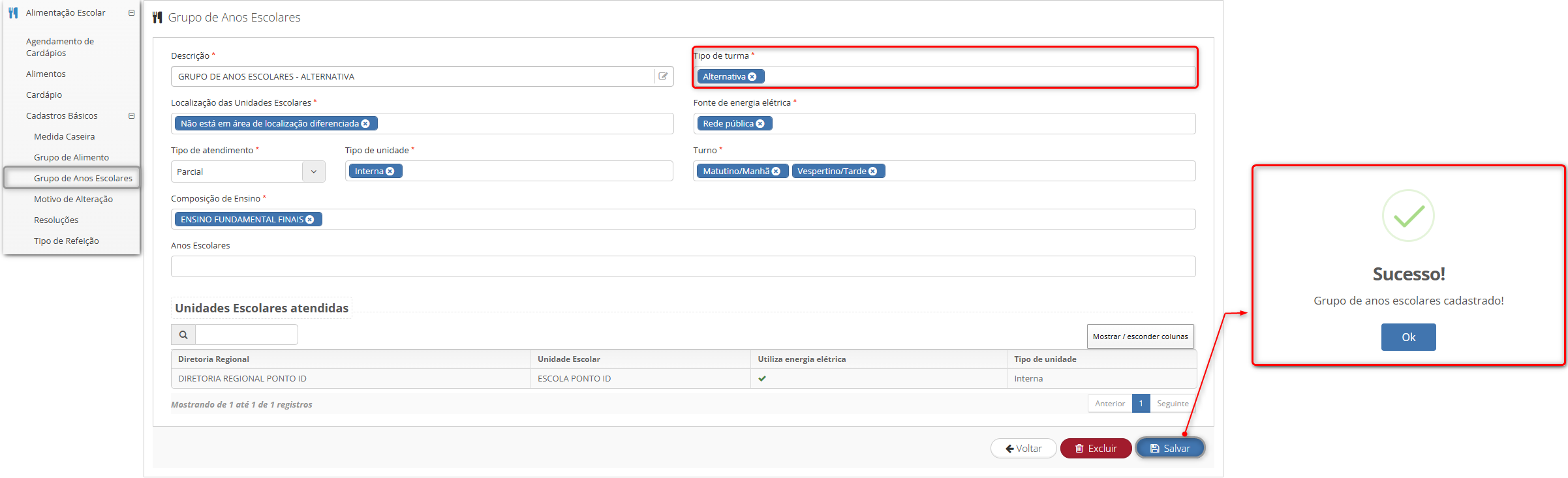The height and width of the screenshot is (478, 1568).
Task: Go to Seguinte page
Action: [1173, 404]
